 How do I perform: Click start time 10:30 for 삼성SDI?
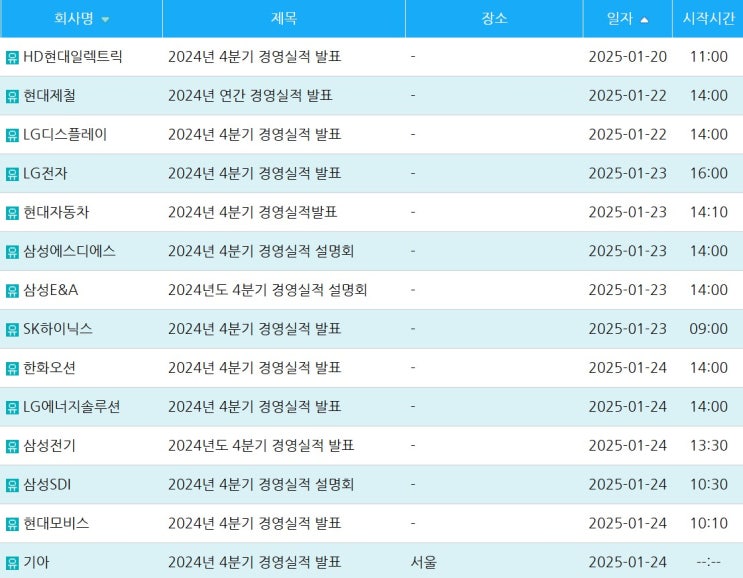click(708, 484)
